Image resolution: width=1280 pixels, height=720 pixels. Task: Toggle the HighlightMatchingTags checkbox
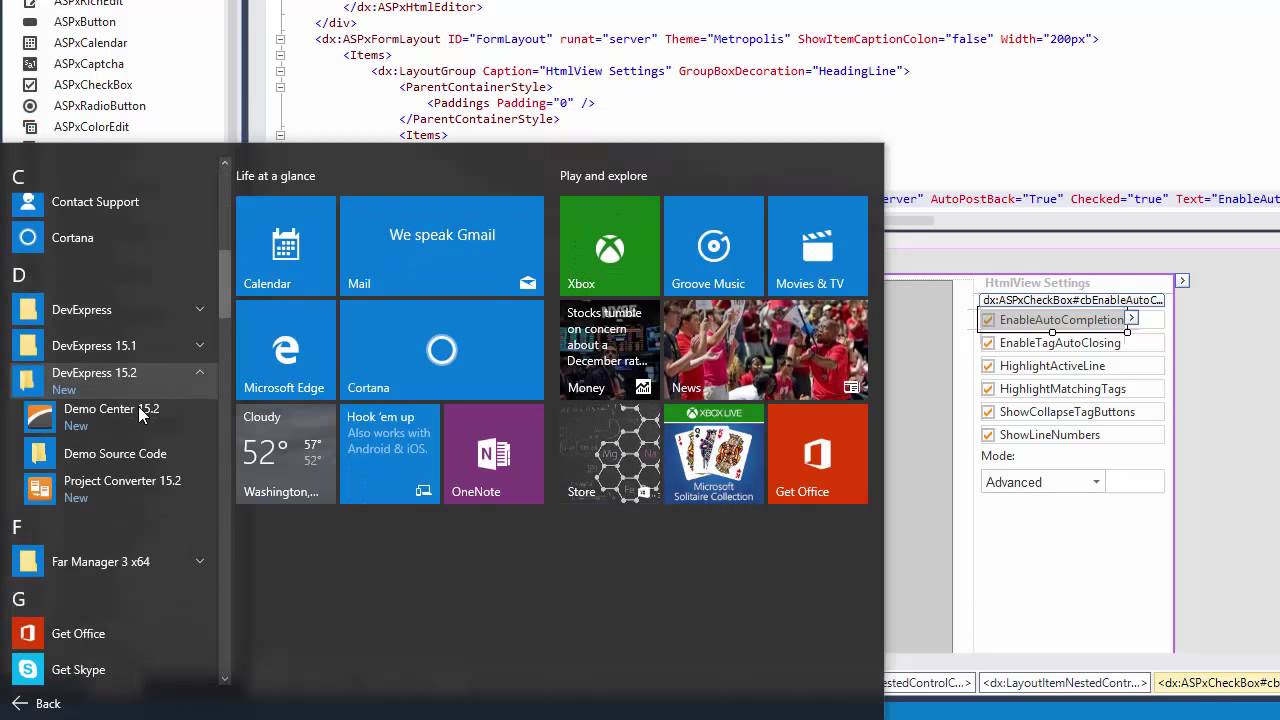988,389
